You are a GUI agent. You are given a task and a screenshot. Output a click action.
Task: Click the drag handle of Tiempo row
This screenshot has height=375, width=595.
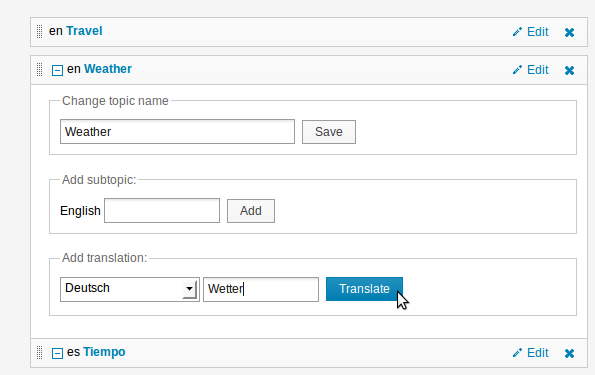pyautogui.click(x=39, y=353)
